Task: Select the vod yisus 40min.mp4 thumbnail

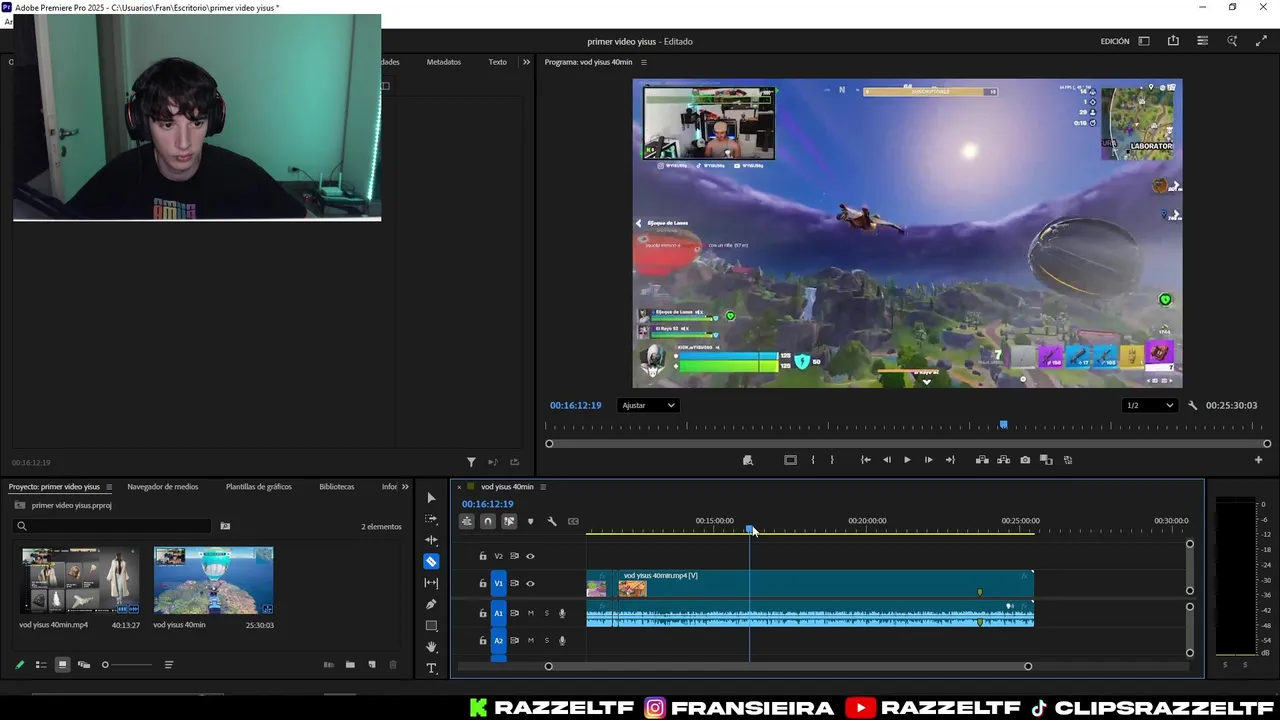Action: (x=80, y=580)
